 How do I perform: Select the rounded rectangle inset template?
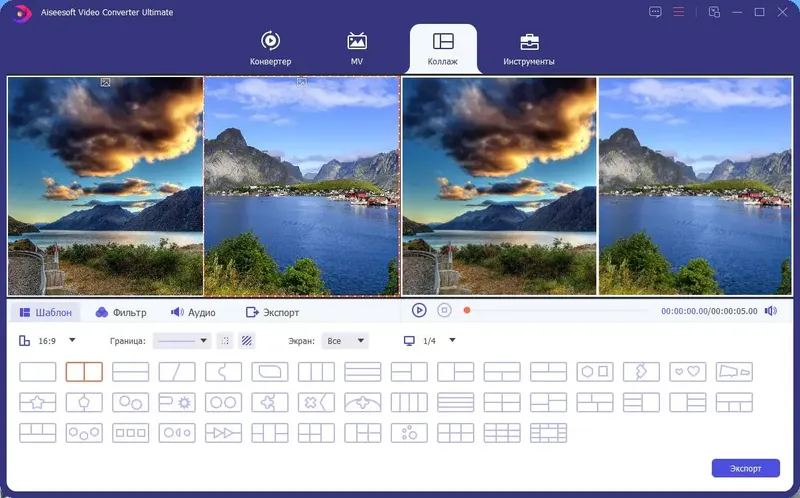270,372
